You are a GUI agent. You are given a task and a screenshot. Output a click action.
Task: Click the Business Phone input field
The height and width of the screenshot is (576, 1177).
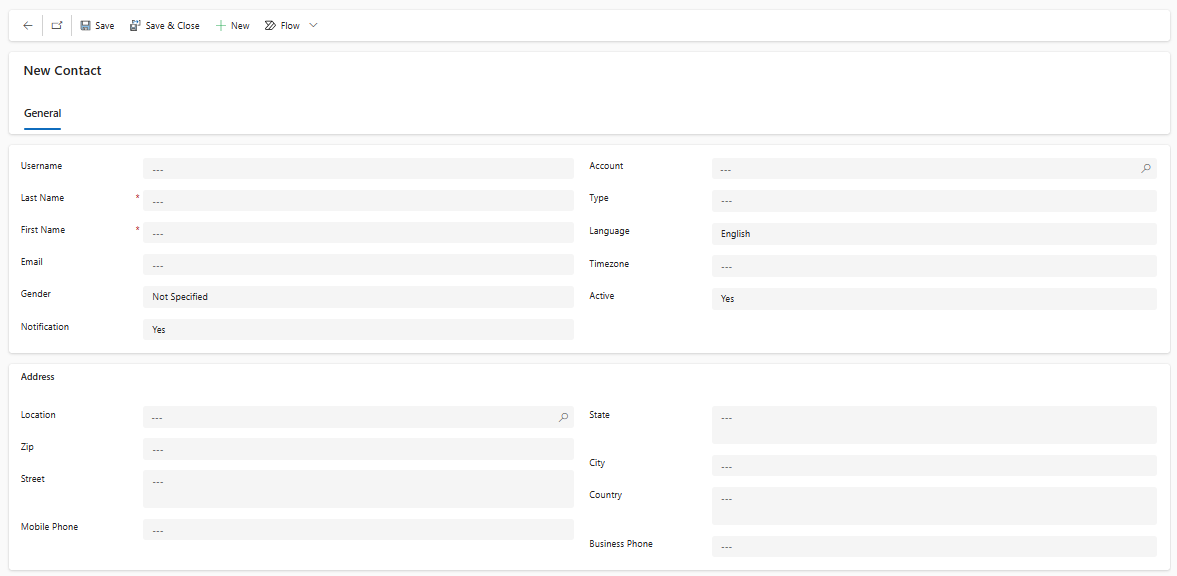(934, 546)
